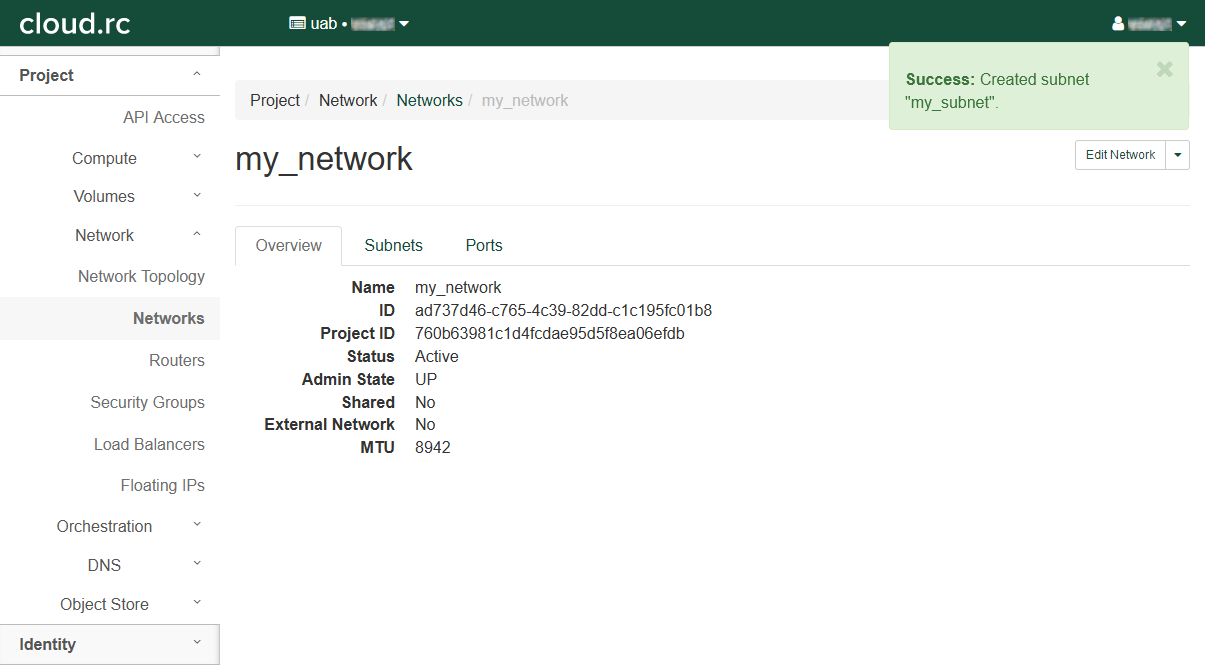Select the Overview tab
1205x665 pixels.
tap(288, 245)
